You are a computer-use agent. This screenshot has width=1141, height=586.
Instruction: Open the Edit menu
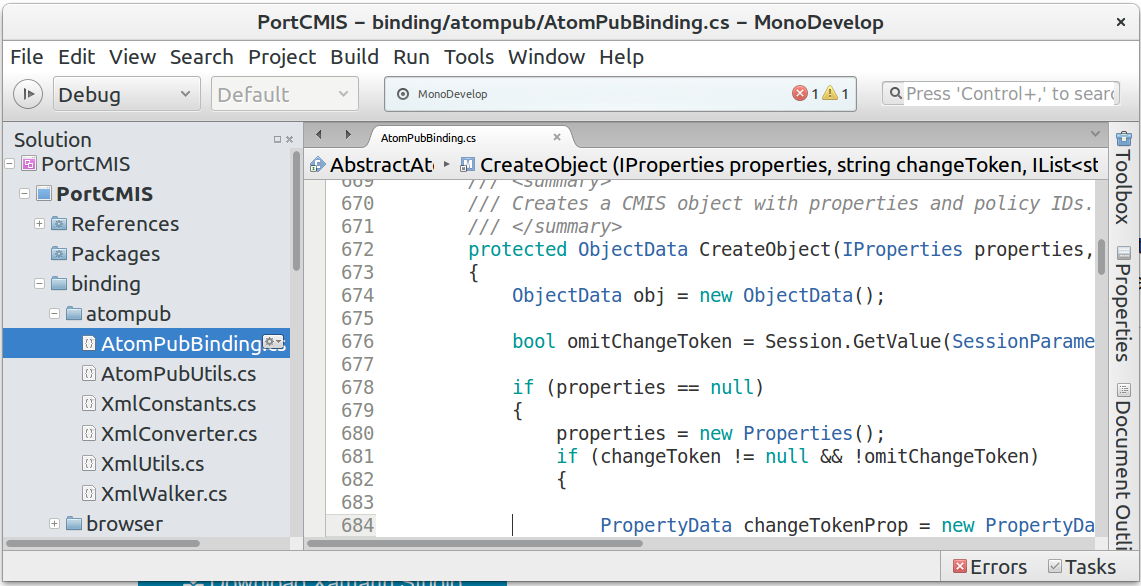76,57
